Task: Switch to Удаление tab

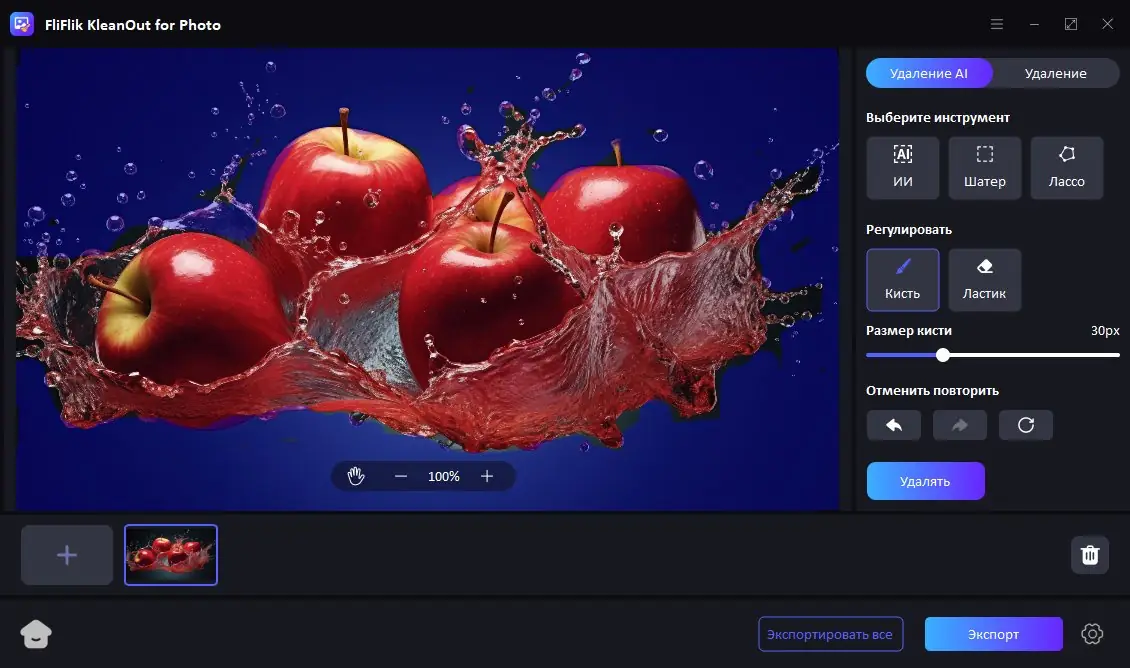Action: click(x=1055, y=74)
